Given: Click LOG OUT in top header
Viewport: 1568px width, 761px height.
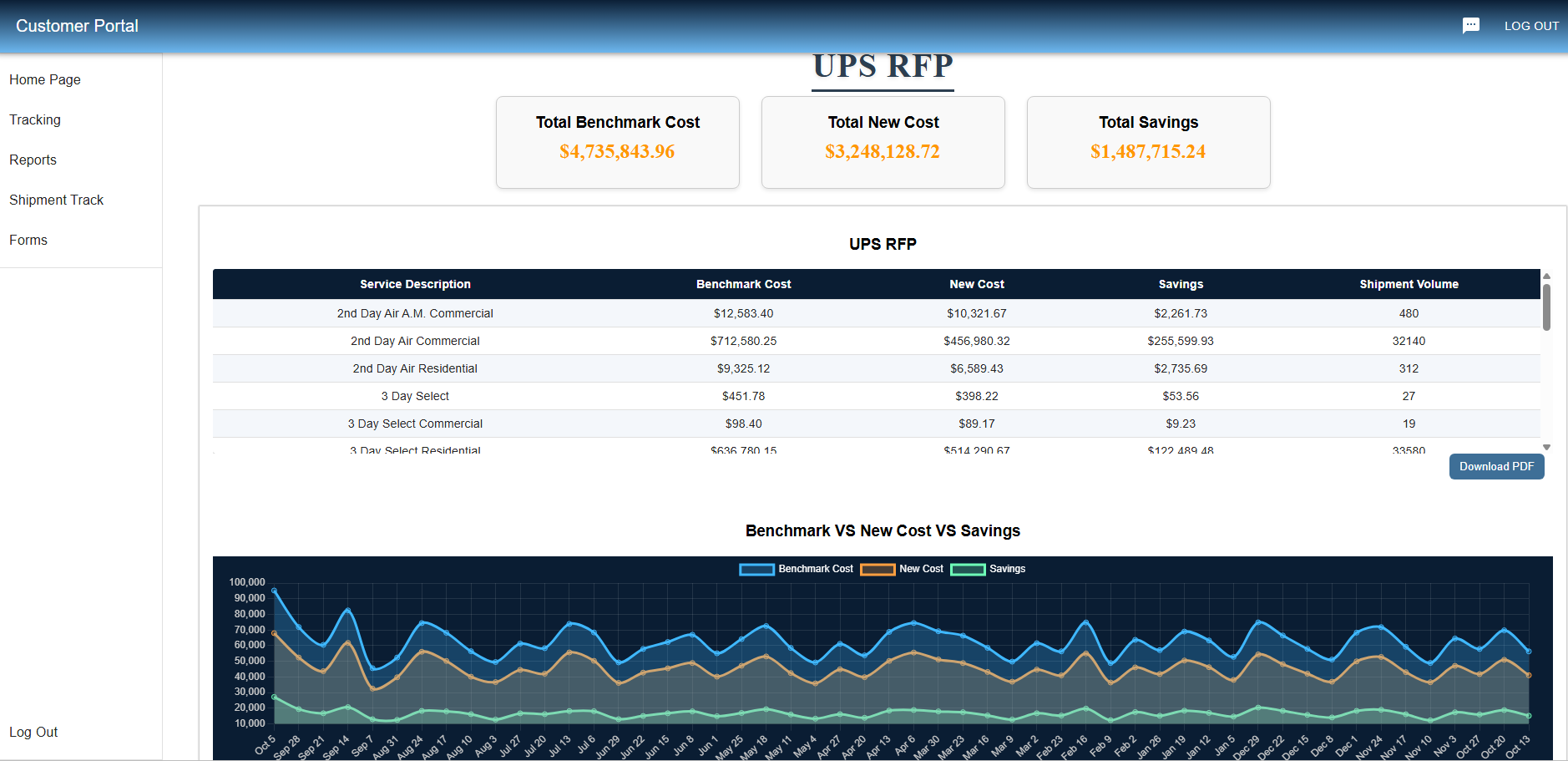Looking at the screenshot, I should click(1531, 26).
